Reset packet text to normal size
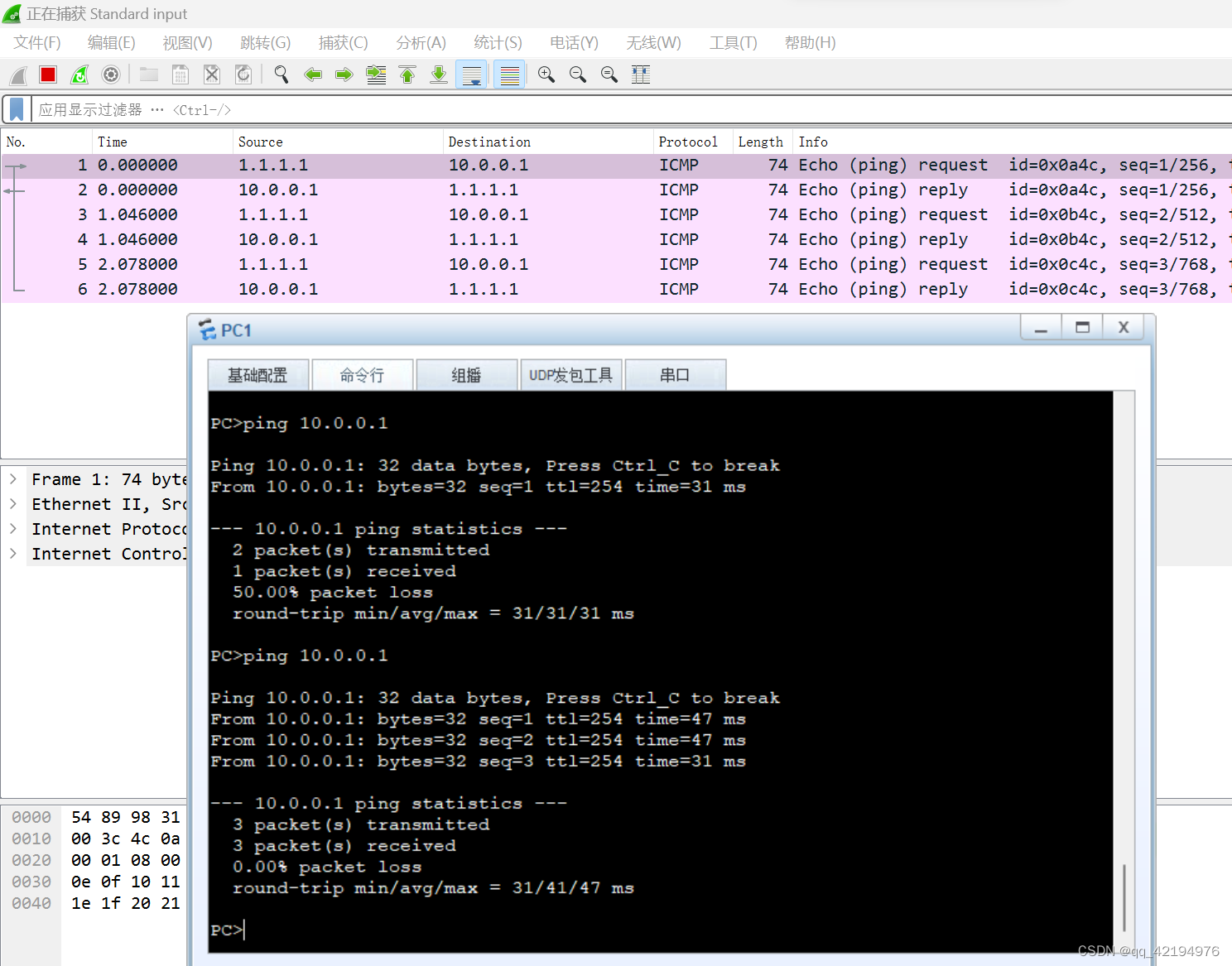The width and height of the screenshot is (1232, 966). click(x=609, y=75)
